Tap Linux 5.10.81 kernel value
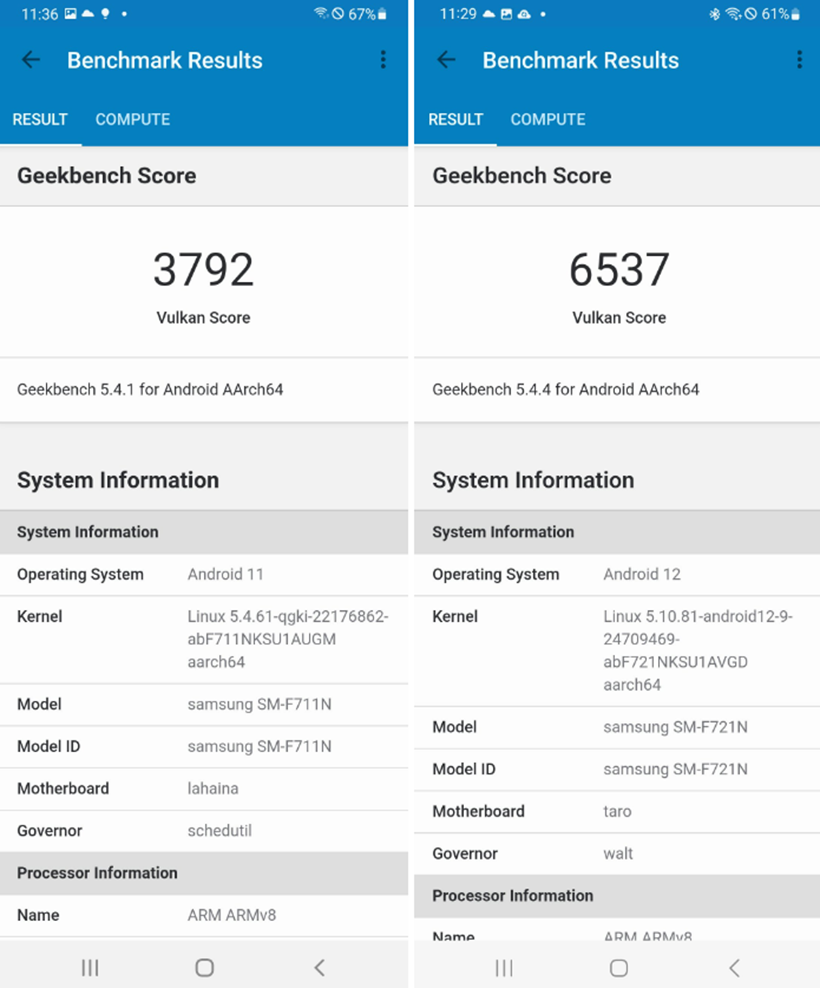The height and width of the screenshot is (988, 820). click(698, 650)
